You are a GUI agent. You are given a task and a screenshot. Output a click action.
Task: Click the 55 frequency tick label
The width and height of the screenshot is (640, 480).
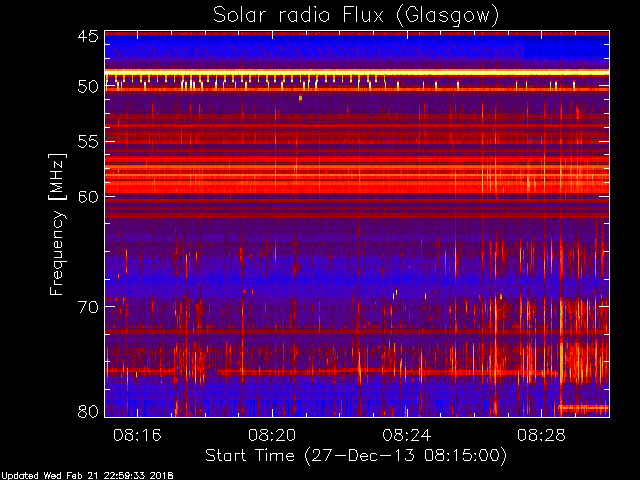tap(88, 142)
